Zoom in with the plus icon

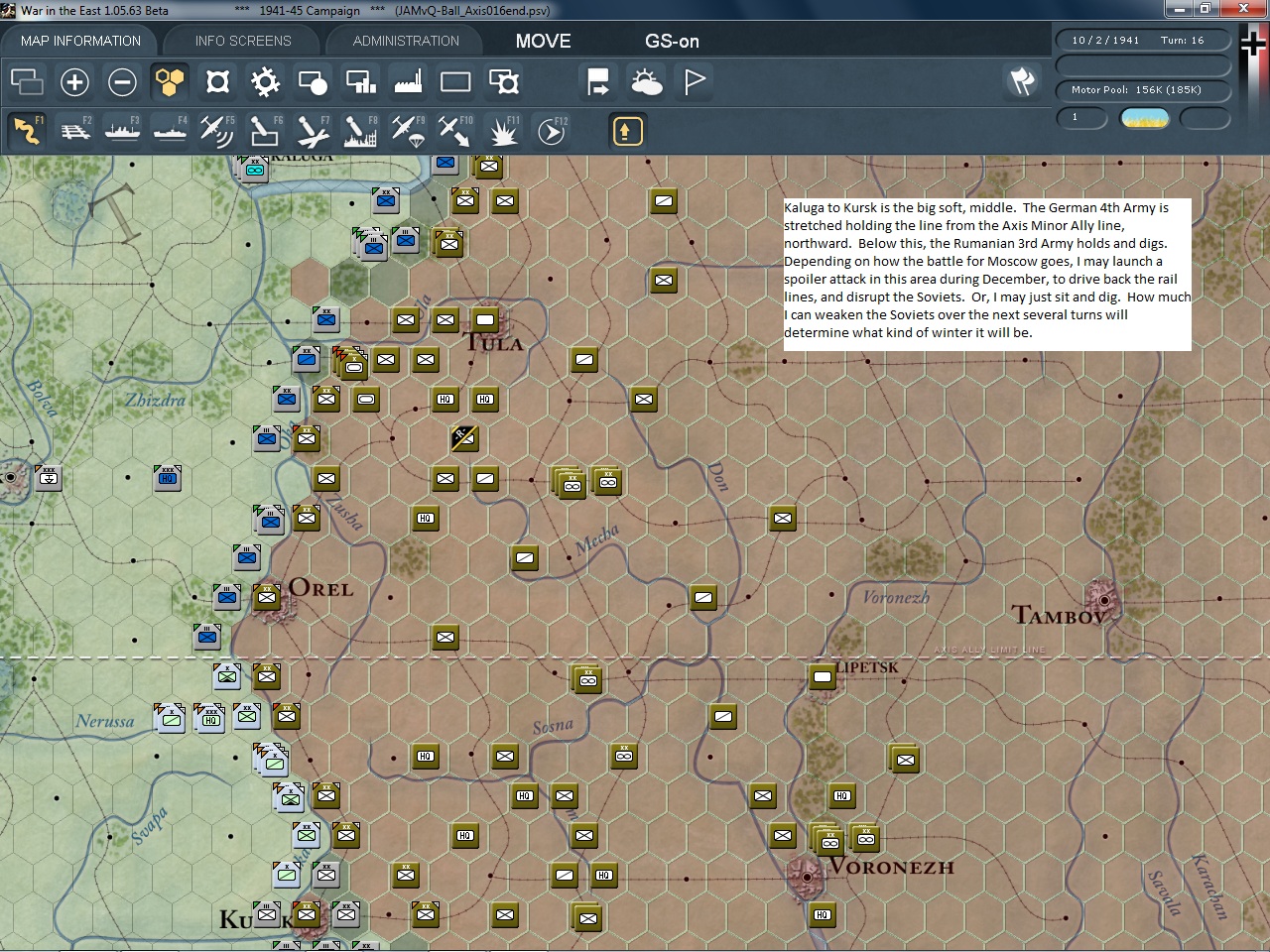click(74, 81)
